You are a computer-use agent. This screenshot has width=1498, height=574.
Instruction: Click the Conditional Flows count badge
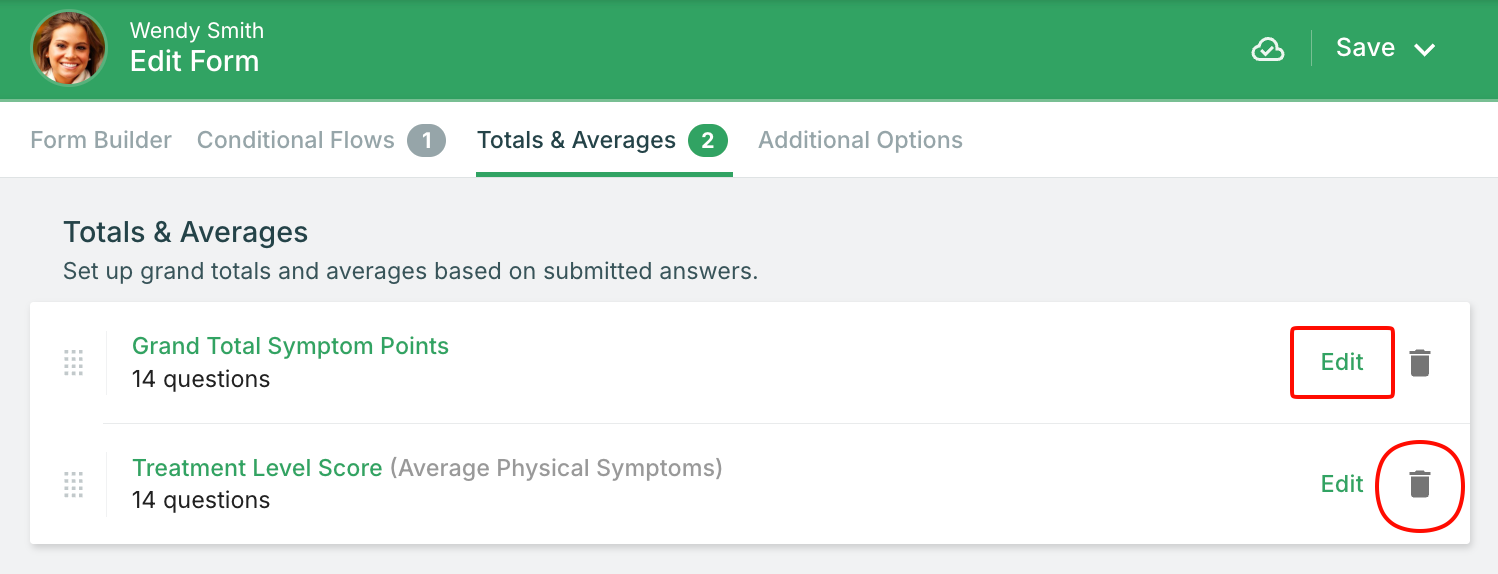click(426, 141)
